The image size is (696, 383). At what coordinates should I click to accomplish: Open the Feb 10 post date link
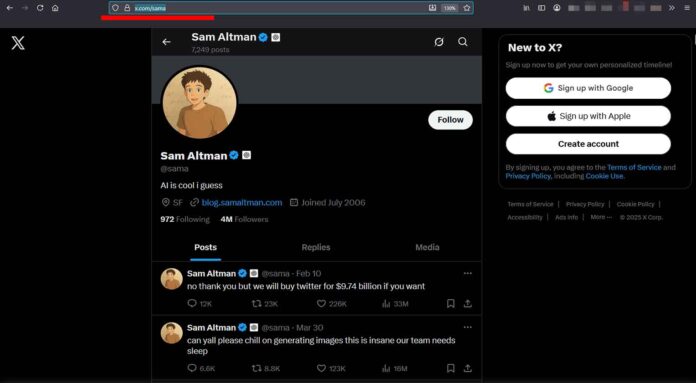[x=308, y=273]
